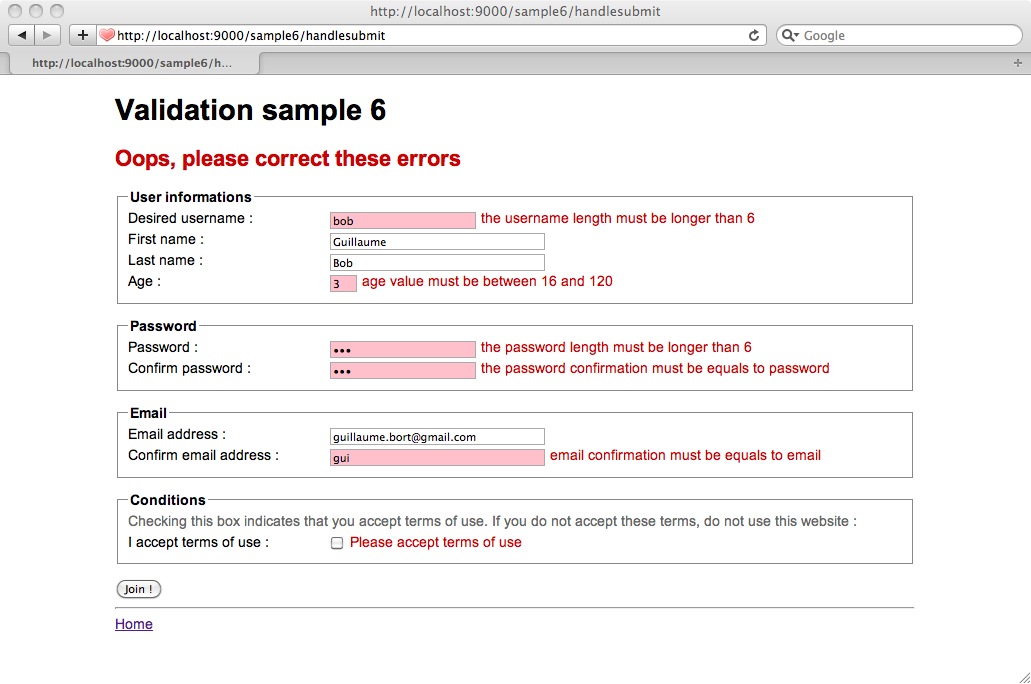1031x684 pixels.
Task: Follow the Home link
Action: coord(134,624)
